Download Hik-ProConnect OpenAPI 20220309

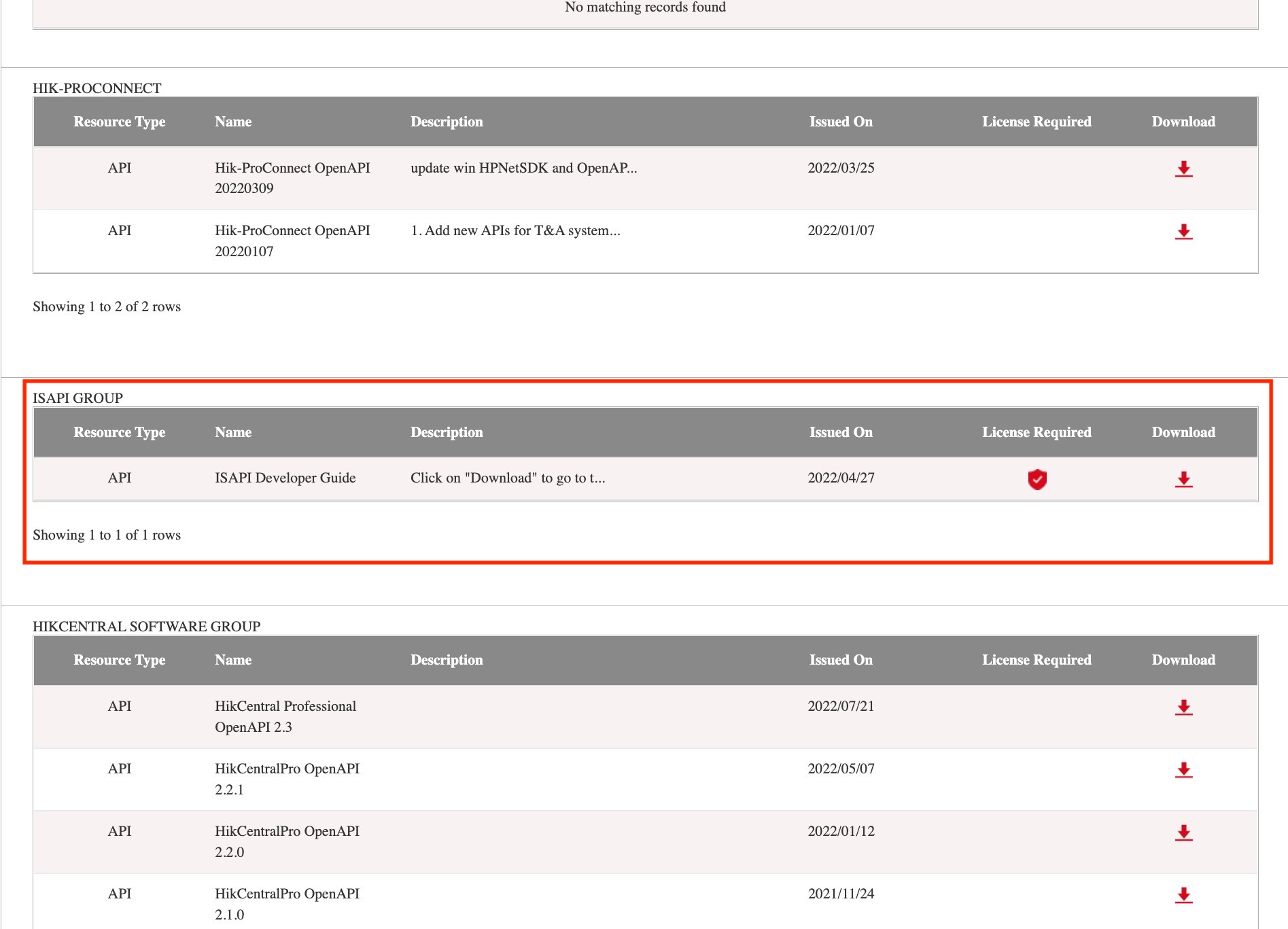(1183, 169)
